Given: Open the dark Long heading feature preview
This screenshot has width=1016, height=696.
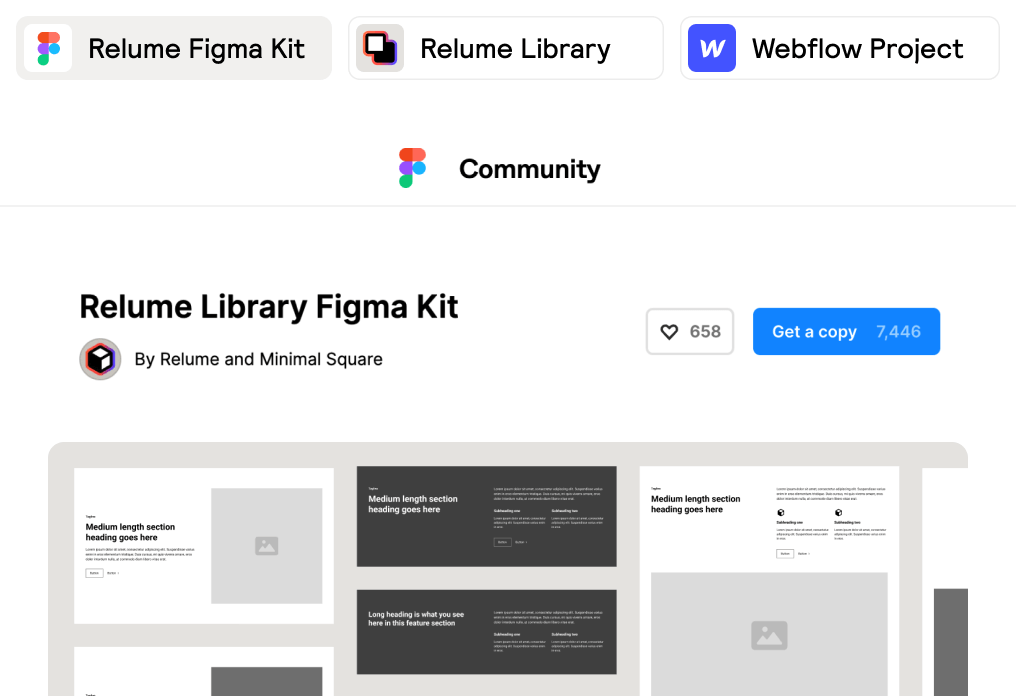Looking at the screenshot, I should point(487,632).
